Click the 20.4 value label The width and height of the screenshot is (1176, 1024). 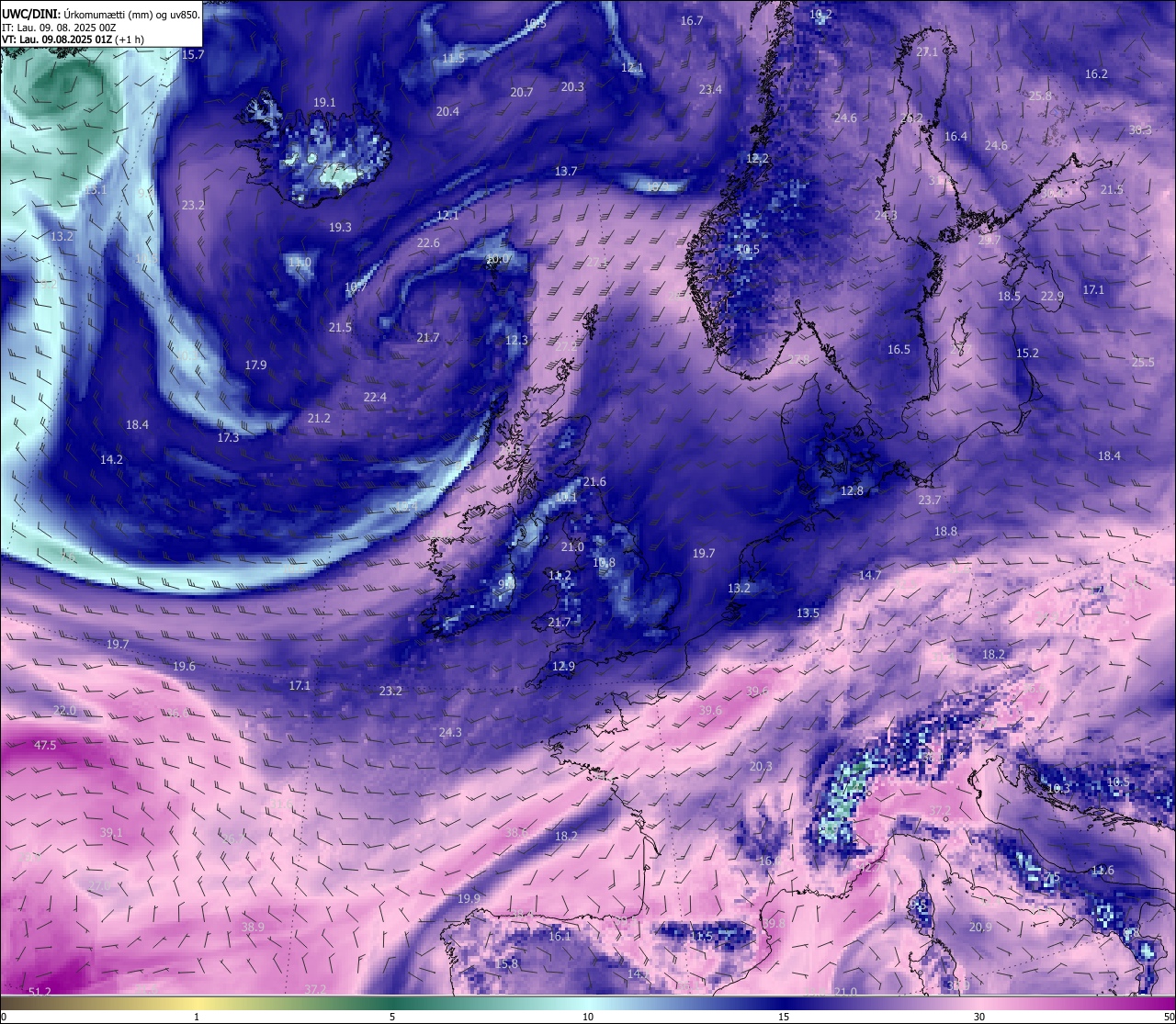pos(447,111)
